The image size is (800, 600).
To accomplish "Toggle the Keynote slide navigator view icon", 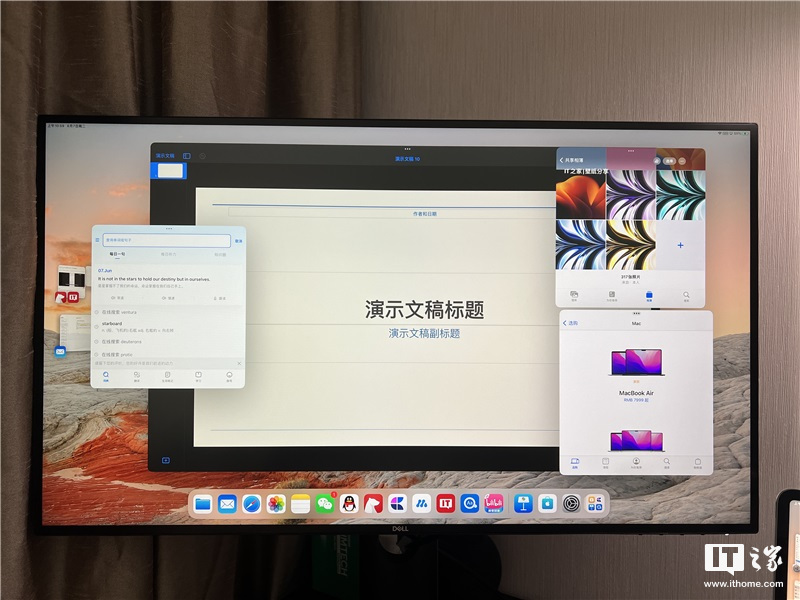I will 187,156.
